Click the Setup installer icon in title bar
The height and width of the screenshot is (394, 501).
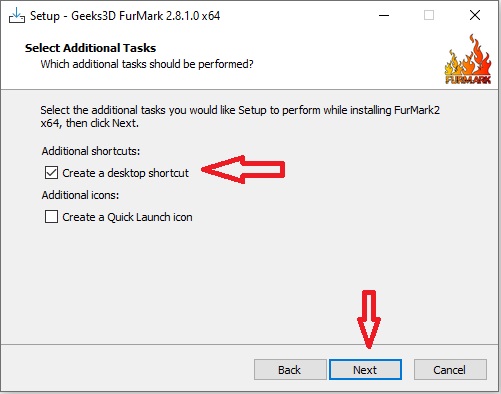17,15
